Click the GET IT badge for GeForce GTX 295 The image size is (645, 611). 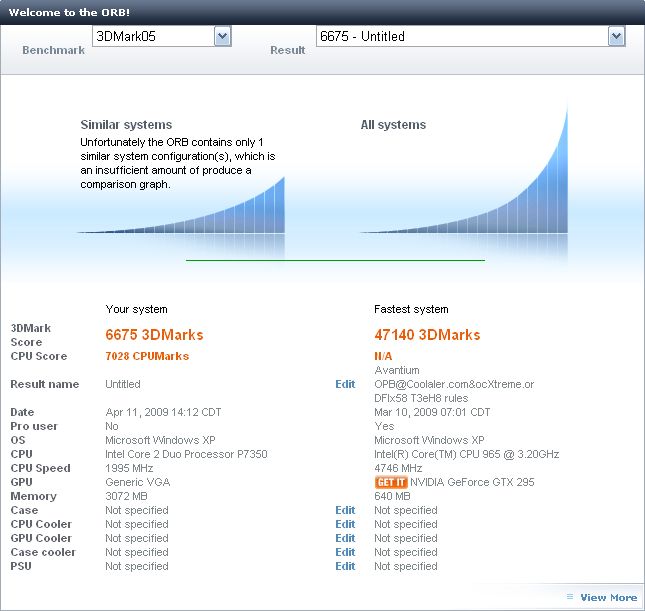[391, 482]
